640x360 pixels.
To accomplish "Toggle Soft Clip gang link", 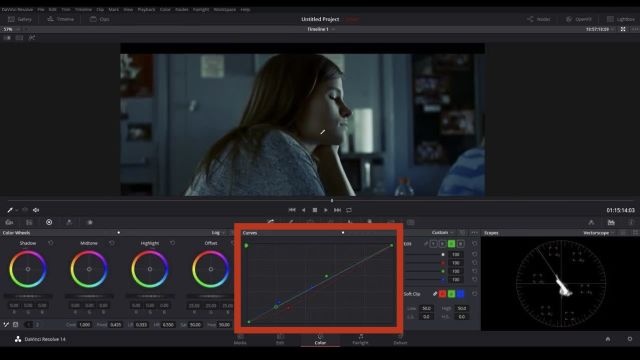I will (x=435, y=293).
